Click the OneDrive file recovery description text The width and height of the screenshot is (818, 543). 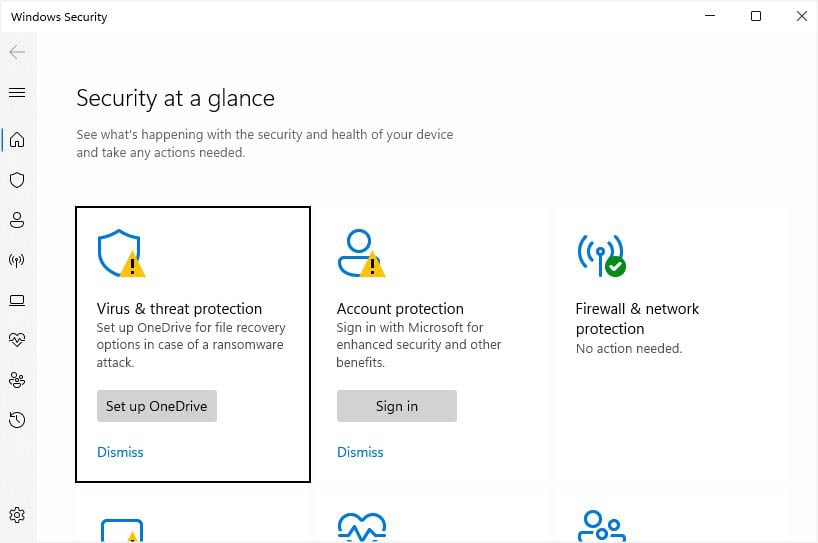click(191, 345)
